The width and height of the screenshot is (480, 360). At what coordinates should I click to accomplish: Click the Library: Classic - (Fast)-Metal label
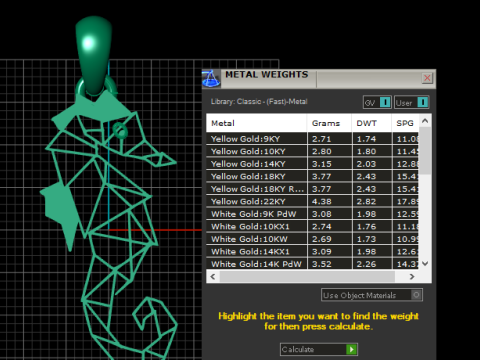tap(259, 101)
